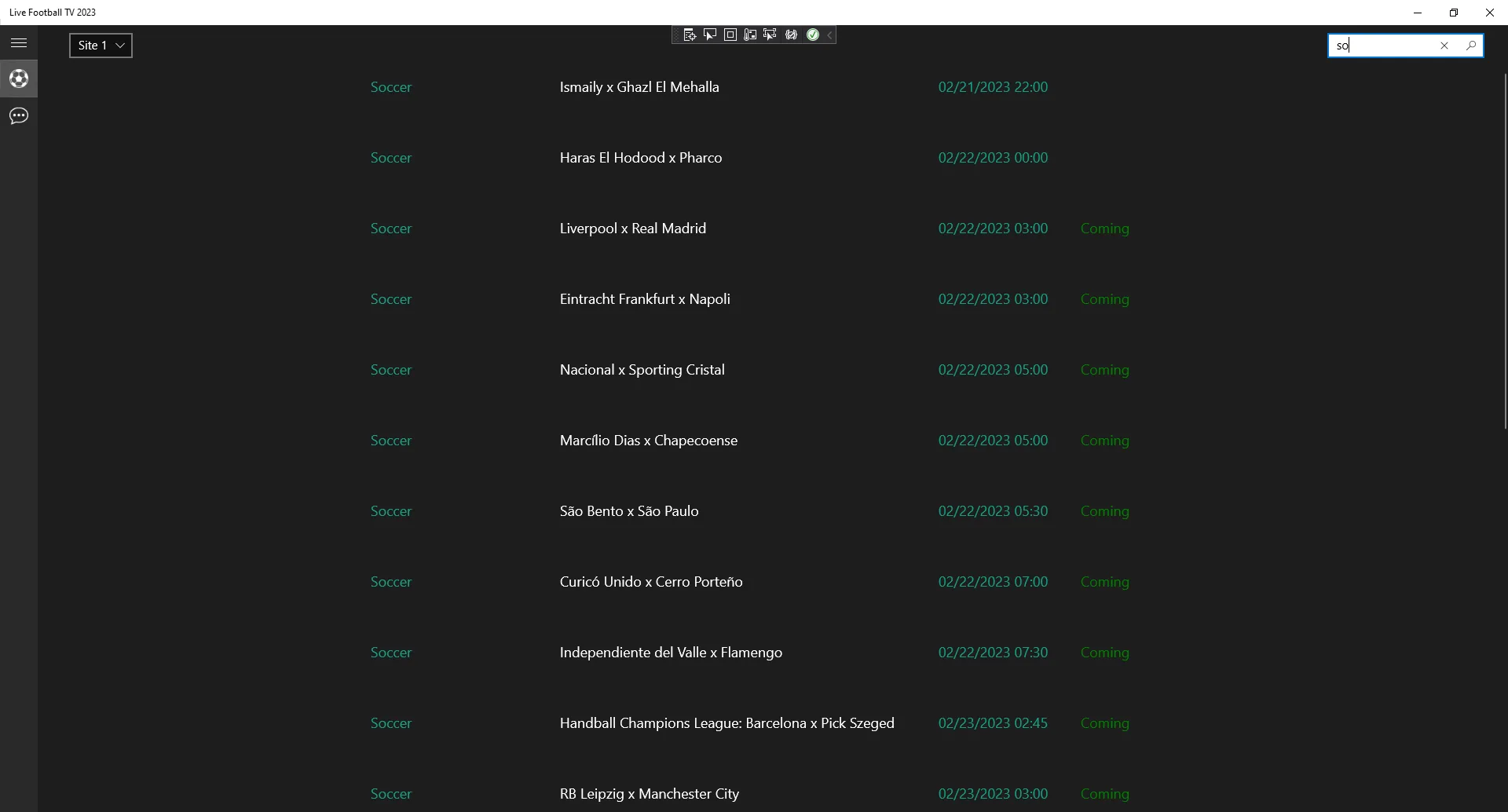The image size is (1508, 812).
Task: Open the chat bubble sidebar icon
Action: 19,116
